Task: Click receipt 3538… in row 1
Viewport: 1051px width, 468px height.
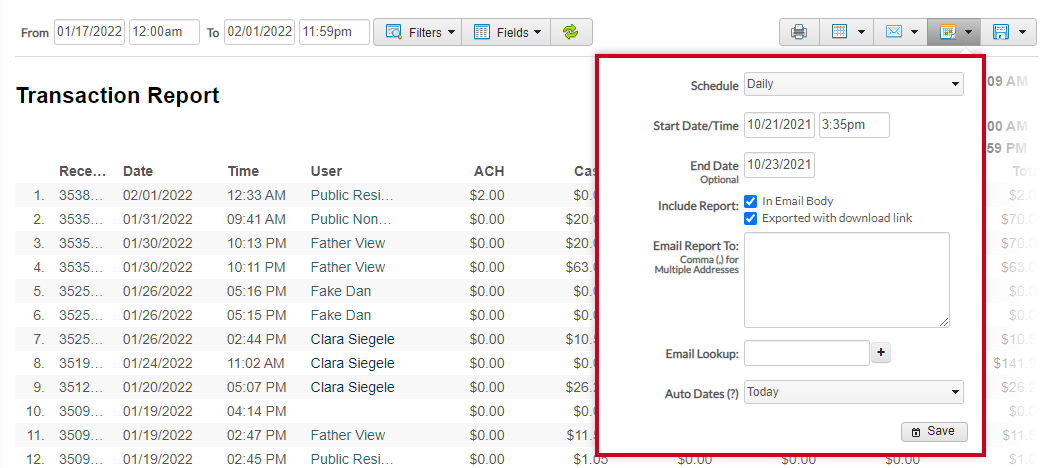Action: [x=82, y=195]
